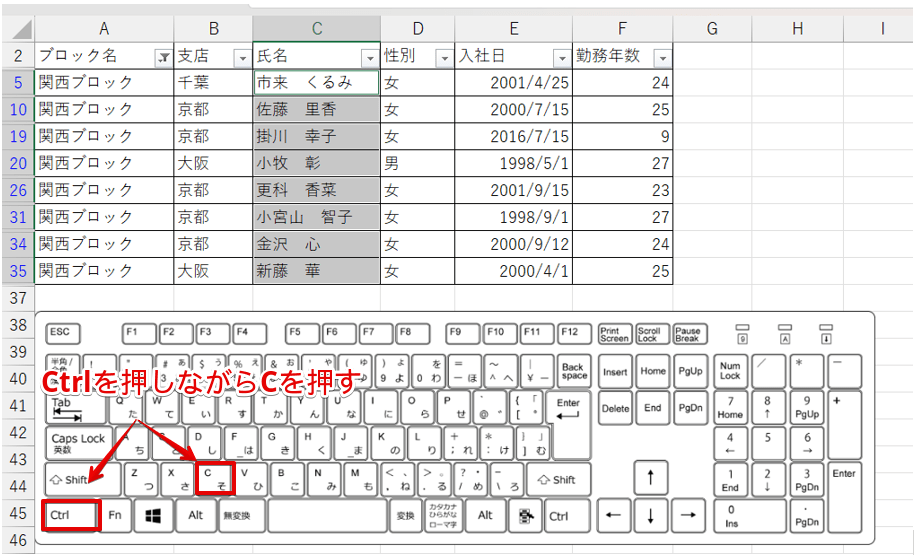Click the ESC key on keyboard picture

click(62, 333)
